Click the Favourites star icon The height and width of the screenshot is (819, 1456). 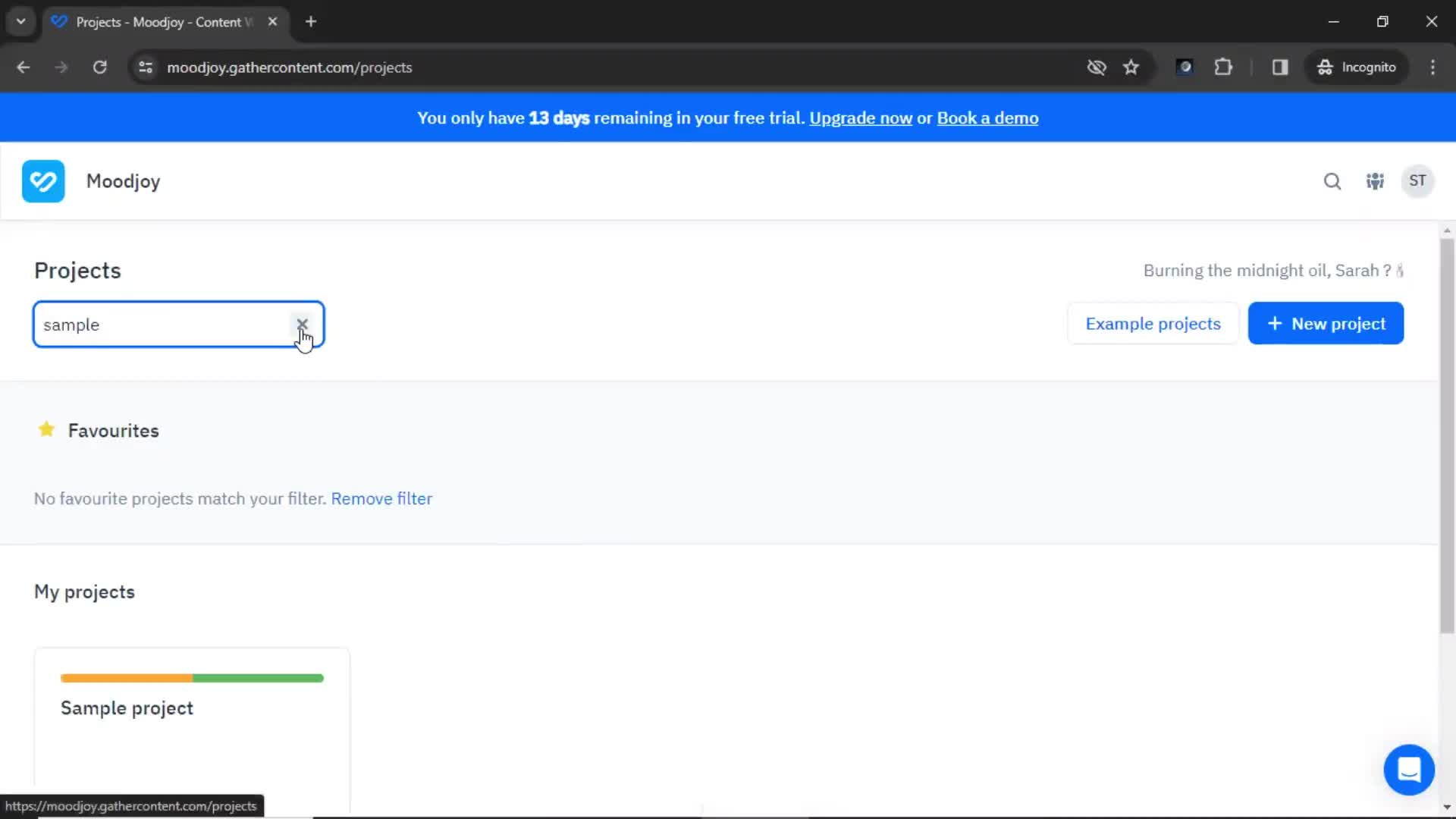[x=46, y=430]
